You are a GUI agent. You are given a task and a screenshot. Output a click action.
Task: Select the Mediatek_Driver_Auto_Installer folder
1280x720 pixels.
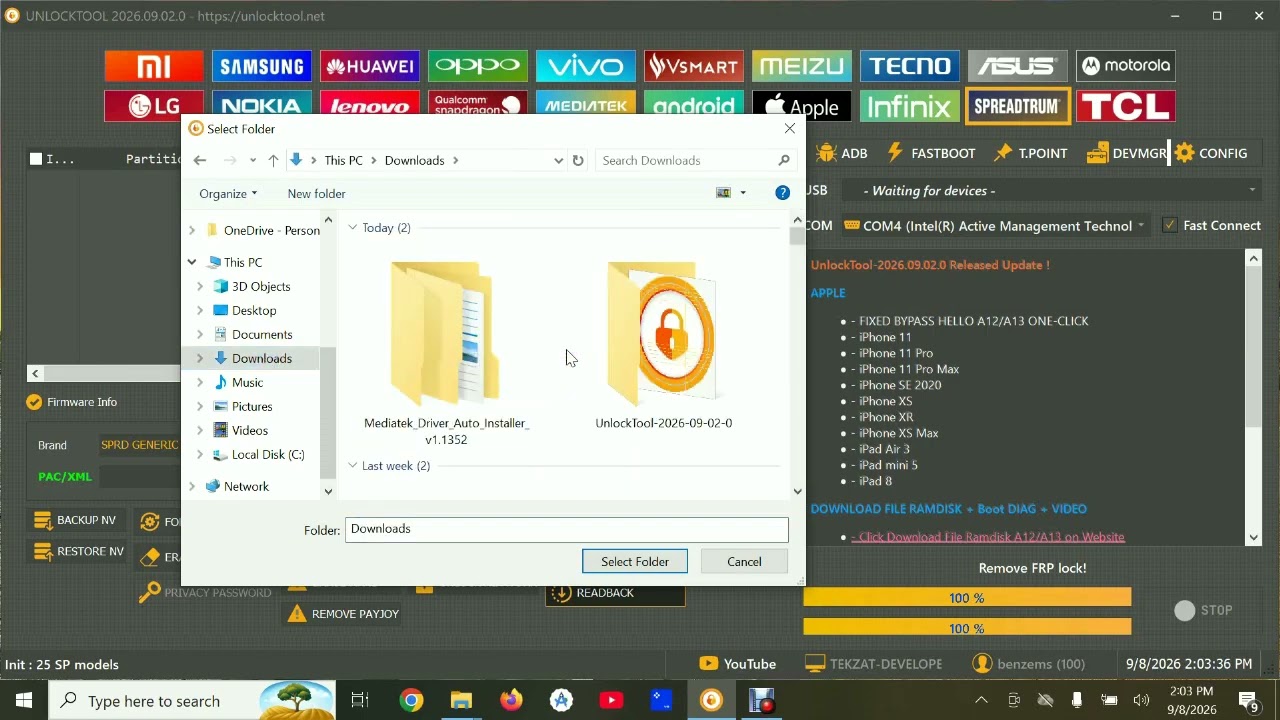(446, 352)
